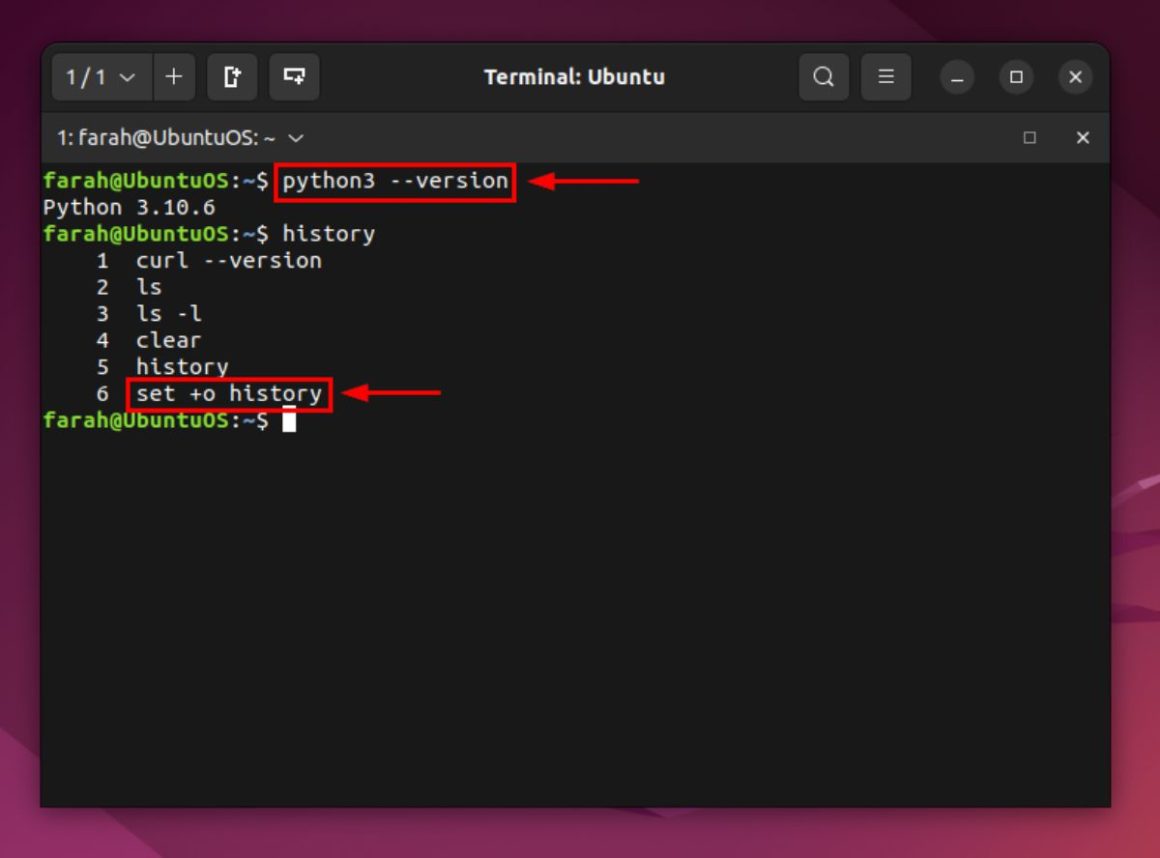Open the 1/1 session switcher dropdown
1160x858 pixels.
coord(101,77)
